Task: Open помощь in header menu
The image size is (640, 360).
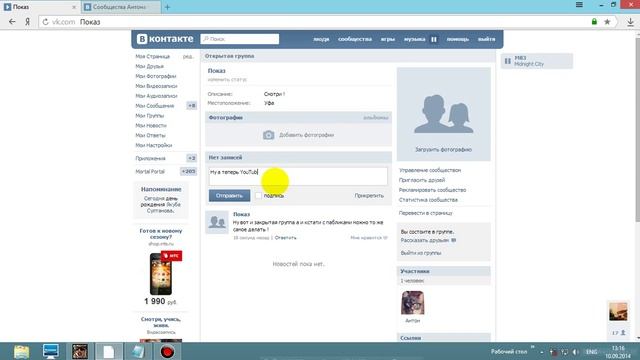Action: [x=458, y=39]
